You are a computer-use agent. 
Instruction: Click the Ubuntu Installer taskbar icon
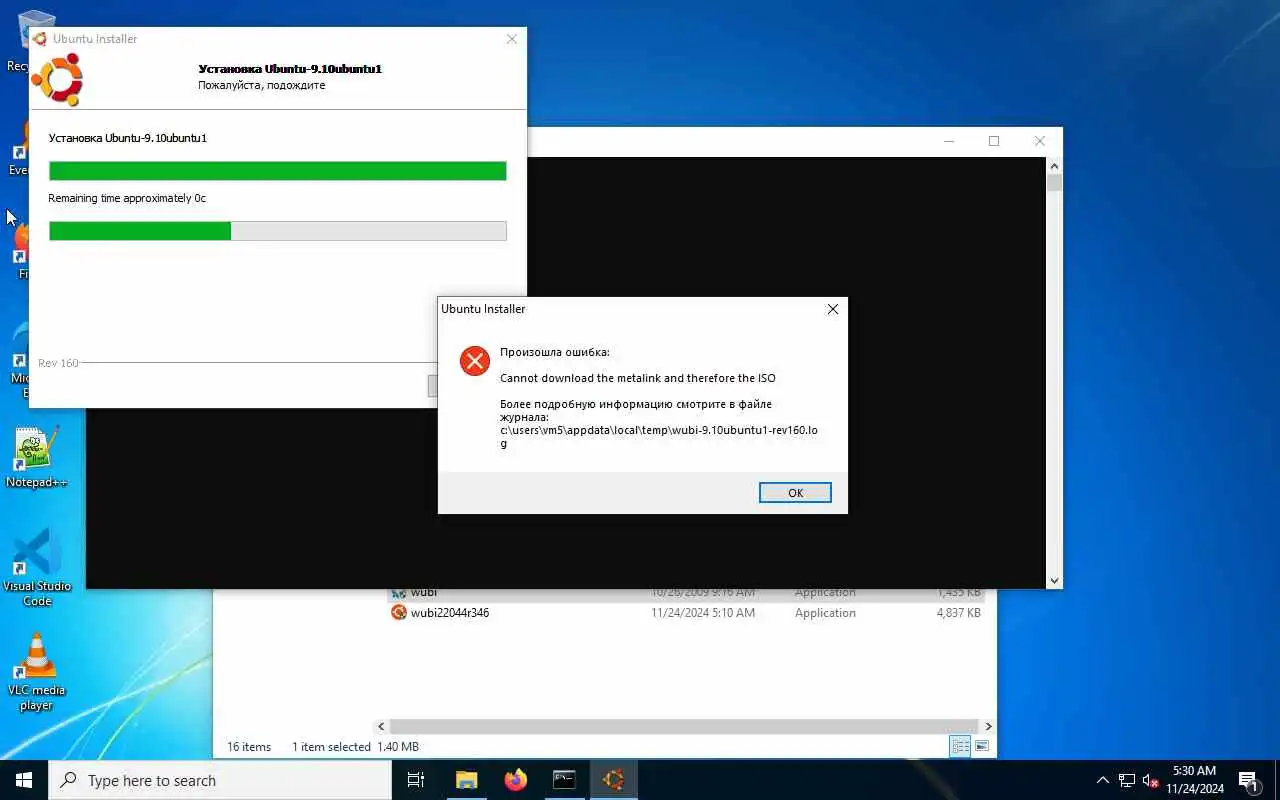[x=613, y=780]
